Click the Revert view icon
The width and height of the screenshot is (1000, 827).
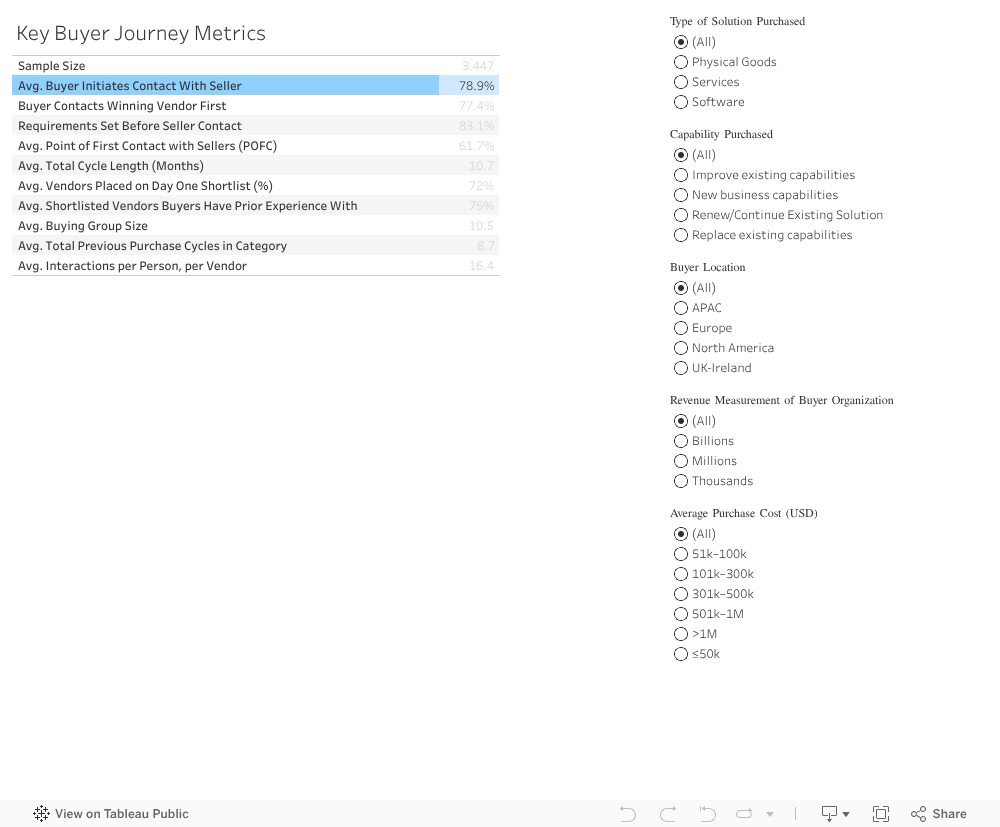[x=707, y=814]
